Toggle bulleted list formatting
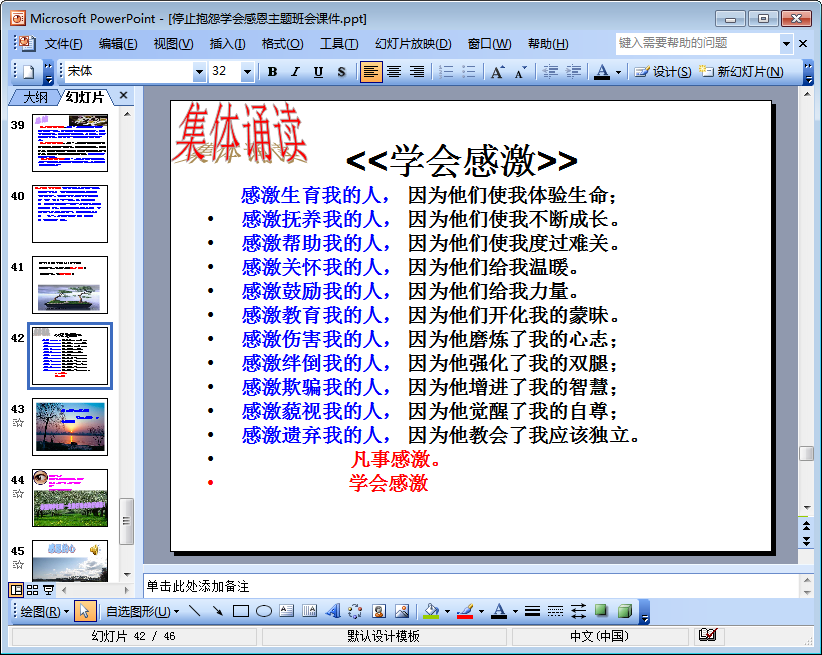The image size is (822, 655). 469,72
